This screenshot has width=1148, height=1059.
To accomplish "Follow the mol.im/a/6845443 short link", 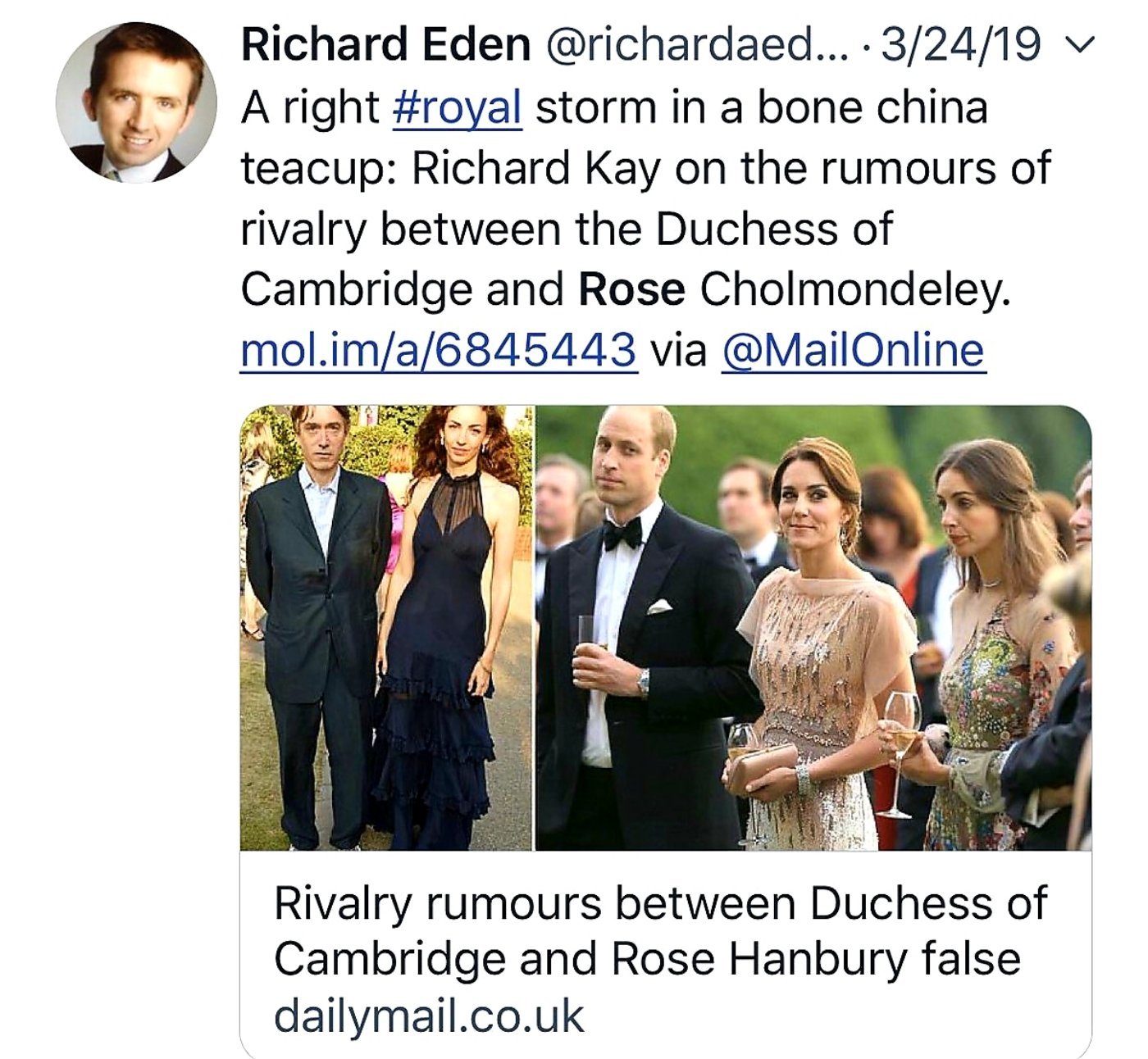I will tap(438, 350).
